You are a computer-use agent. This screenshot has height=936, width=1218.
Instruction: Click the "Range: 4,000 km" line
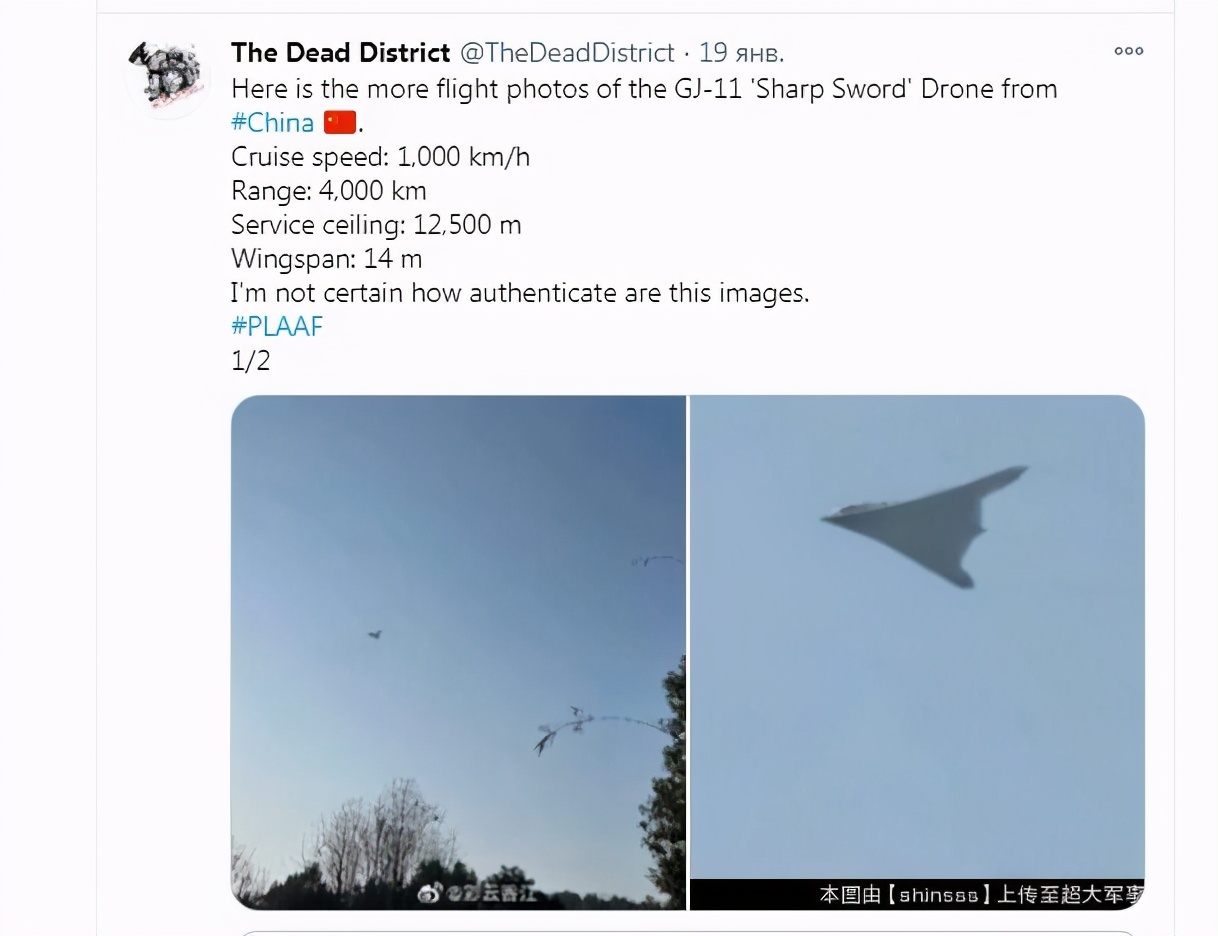pos(328,191)
